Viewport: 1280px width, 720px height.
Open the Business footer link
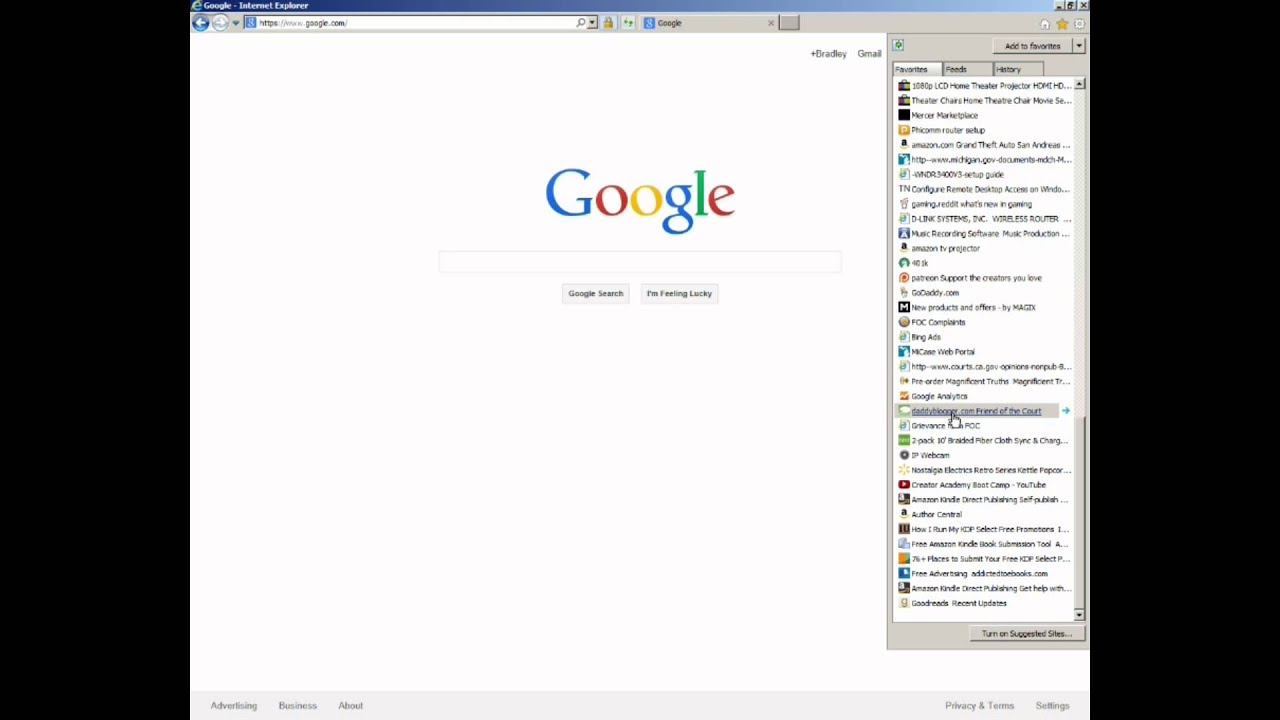[297, 706]
